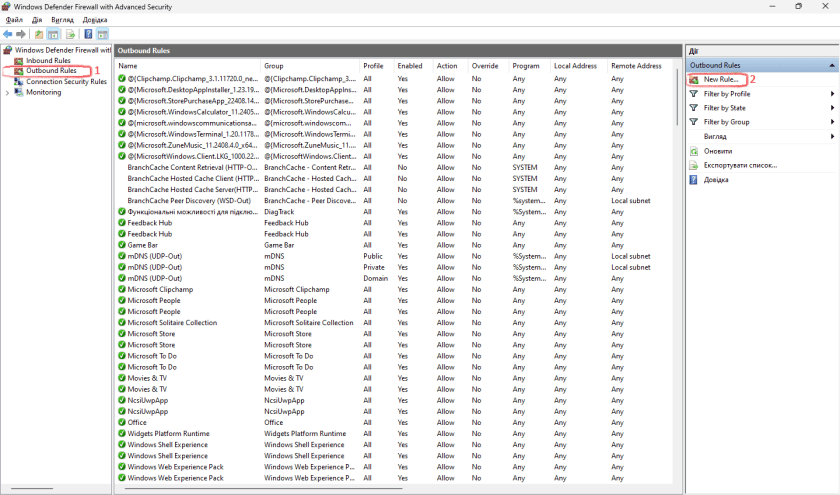Click the Forward arrow toolbar icon

[x=21, y=34]
